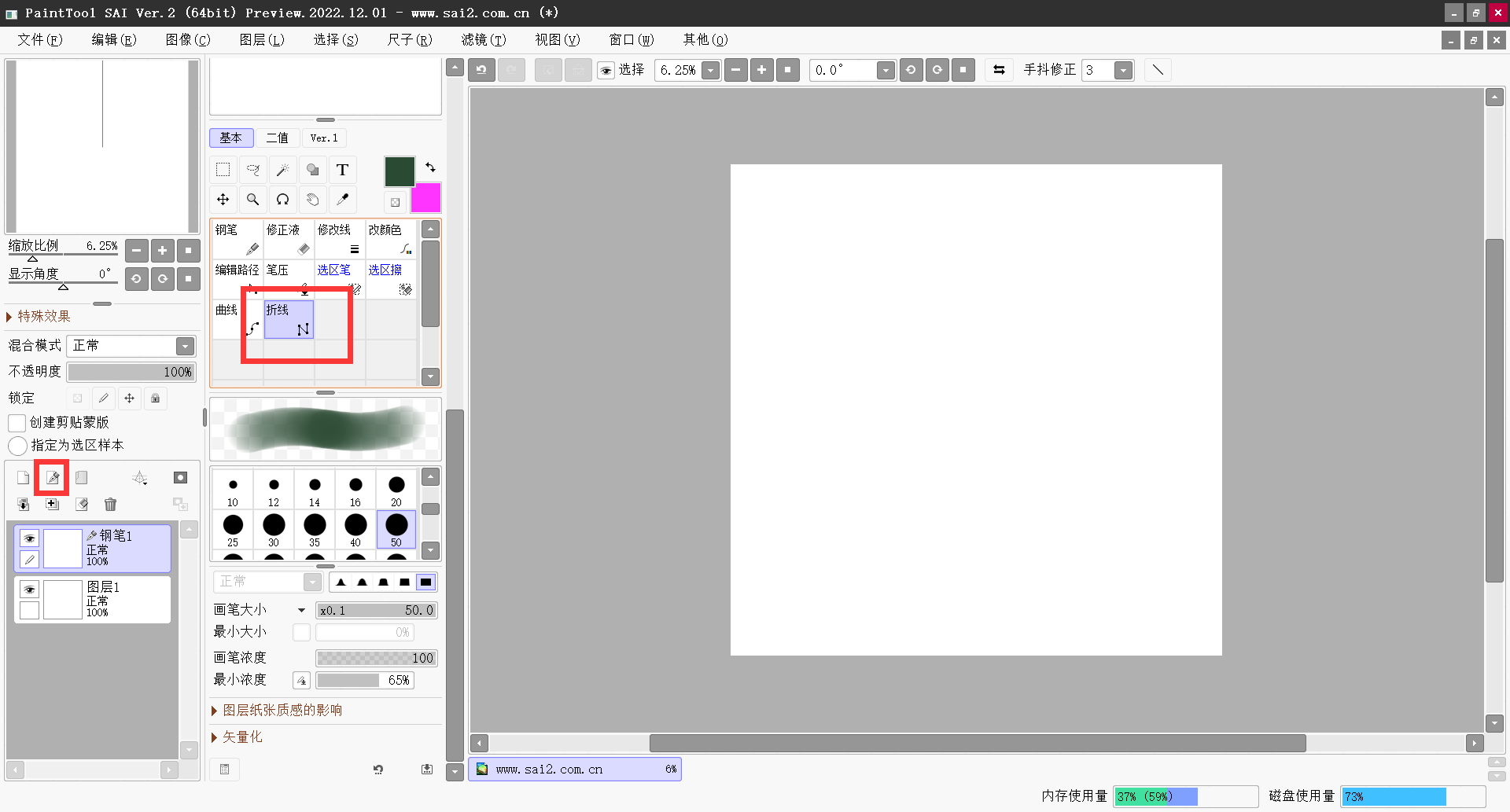This screenshot has height=812, width=1510.
Task: Click the www.sai2.com.cn document tab
Action: coord(575,769)
